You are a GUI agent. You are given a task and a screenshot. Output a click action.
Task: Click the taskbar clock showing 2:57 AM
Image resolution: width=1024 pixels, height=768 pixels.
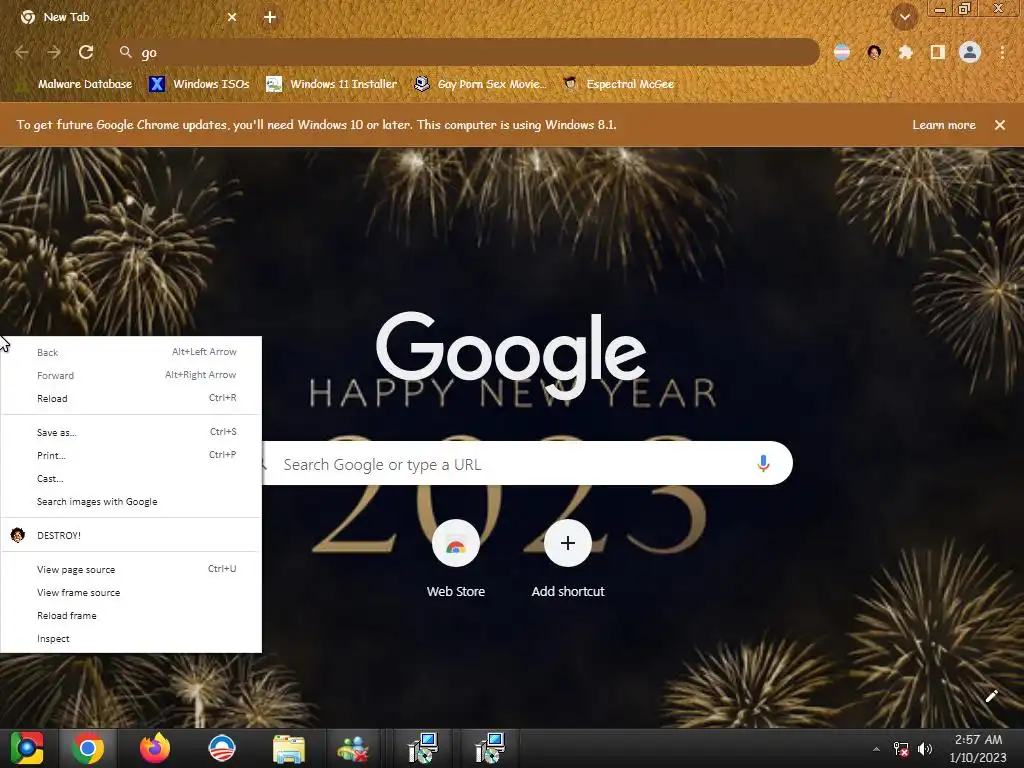(978, 748)
